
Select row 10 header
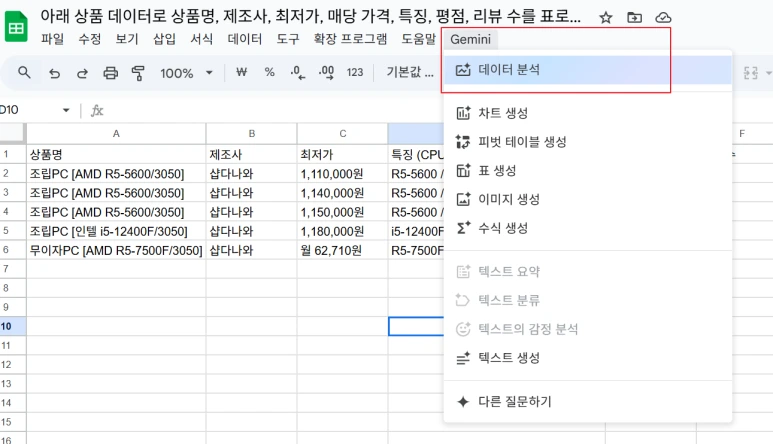[13, 326]
